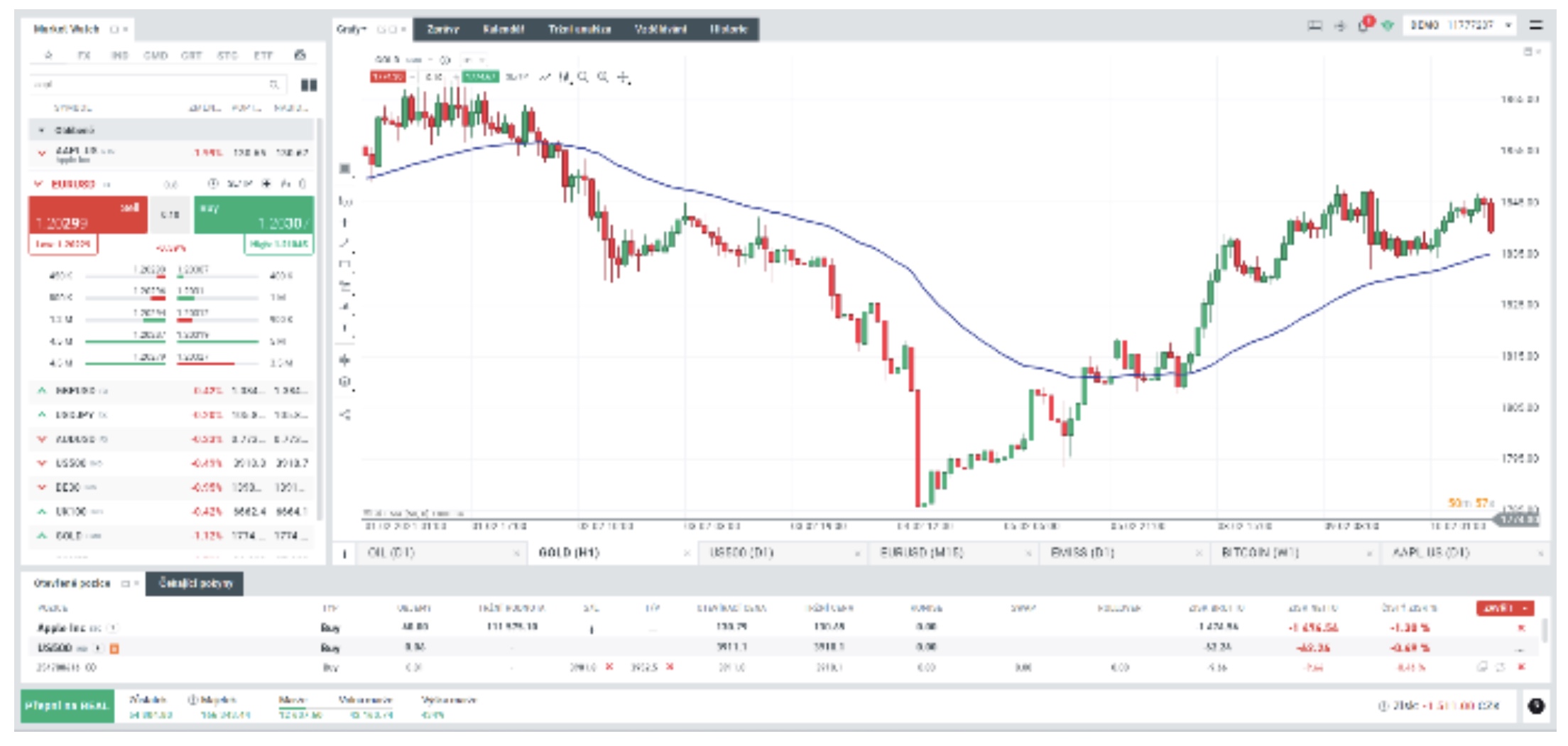Remove stop loss with its red X
Viewport: 1568px width, 746px height.
coord(609,667)
